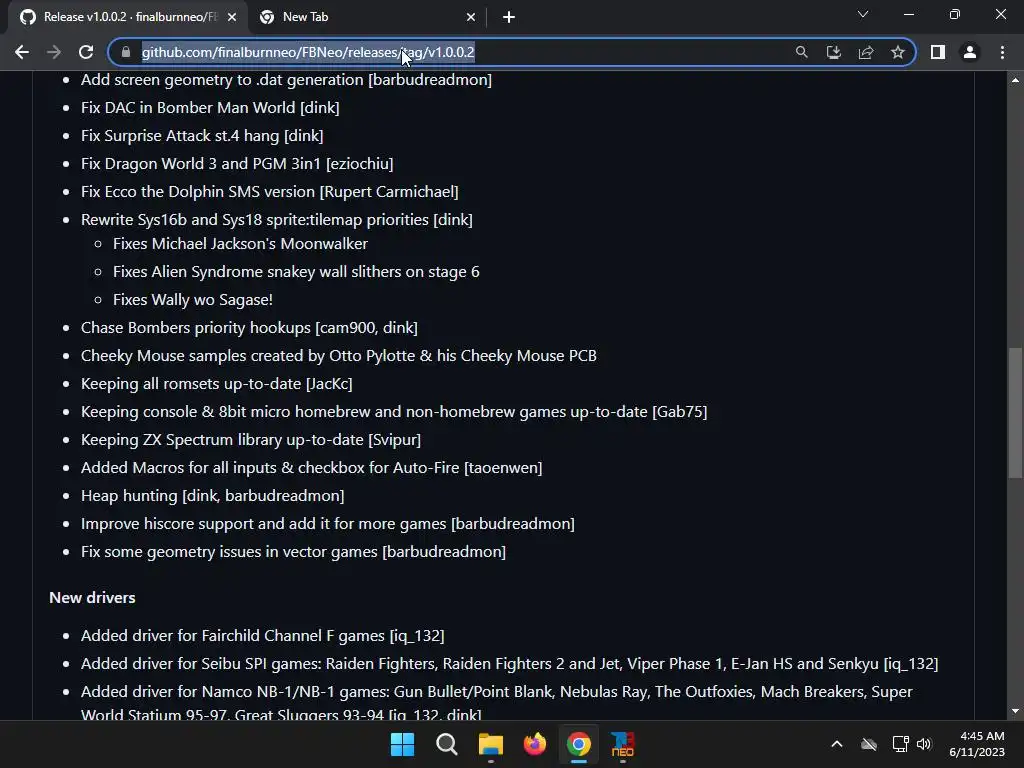Click 'Fixes Michael Jackson's Moonwalker' item
Screen dimensions: 1024x768
(240, 244)
